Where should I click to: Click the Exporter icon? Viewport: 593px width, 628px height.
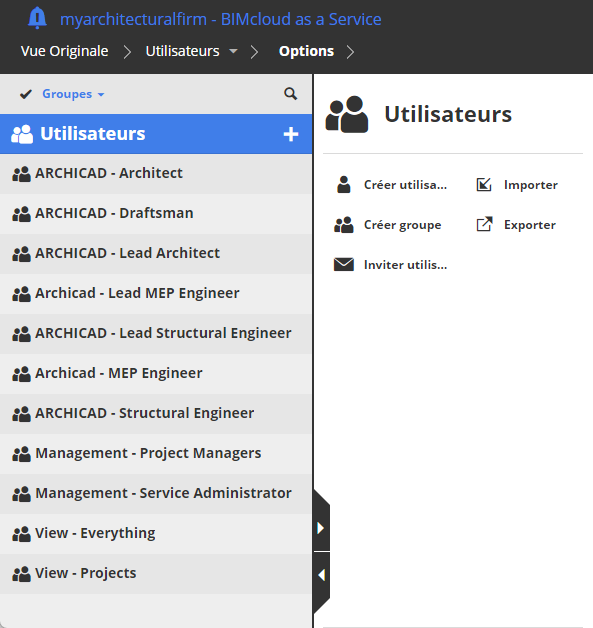point(484,224)
